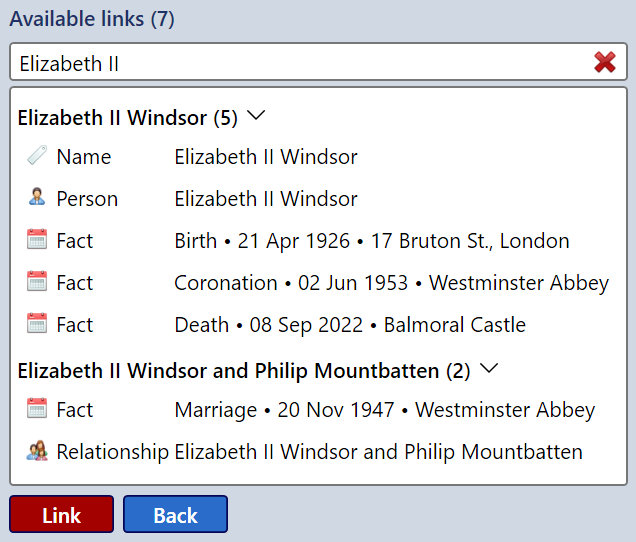Select Birth 21 Apr 1926 Bruton St. fact
Image resolution: width=636 pixels, height=542 pixels.
pos(372,241)
